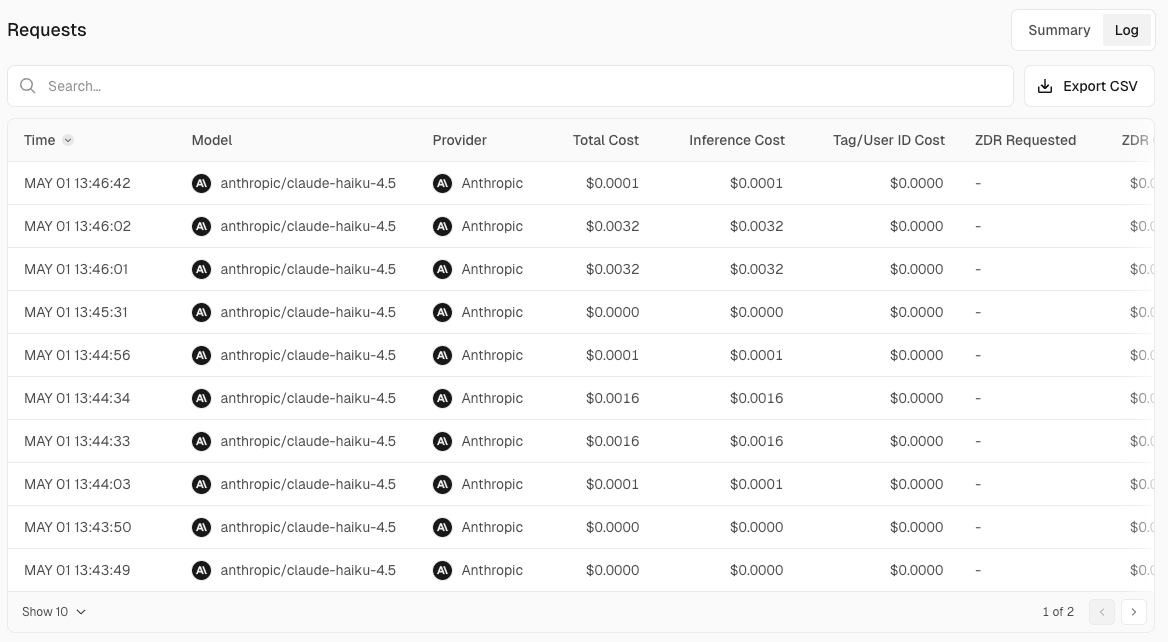Click model name in the 13:43:49 row
The height and width of the screenshot is (642, 1168).
tap(308, 571)
